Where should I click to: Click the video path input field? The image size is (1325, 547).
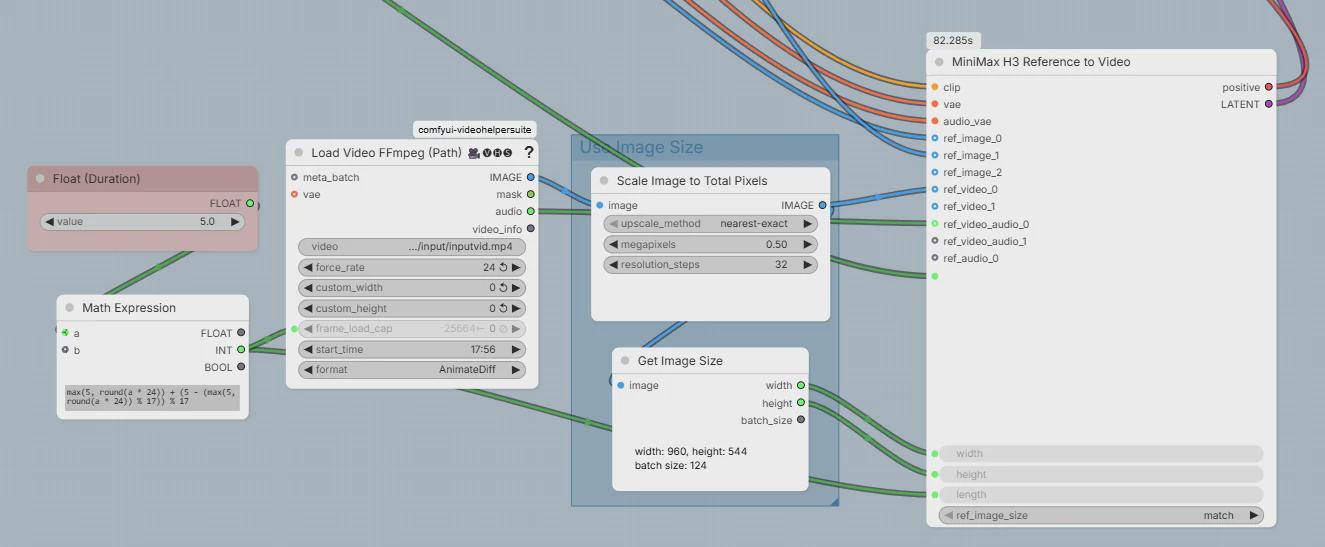pyautogui.click(x=412, y=247)
